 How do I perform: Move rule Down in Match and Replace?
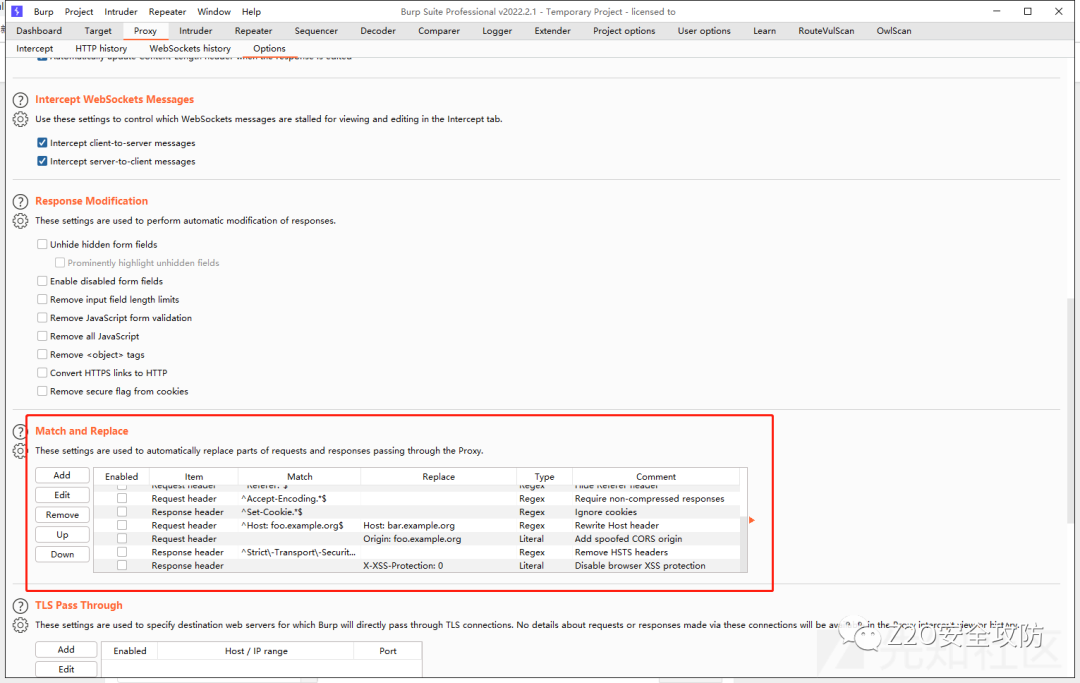click(x=62, y=554)
